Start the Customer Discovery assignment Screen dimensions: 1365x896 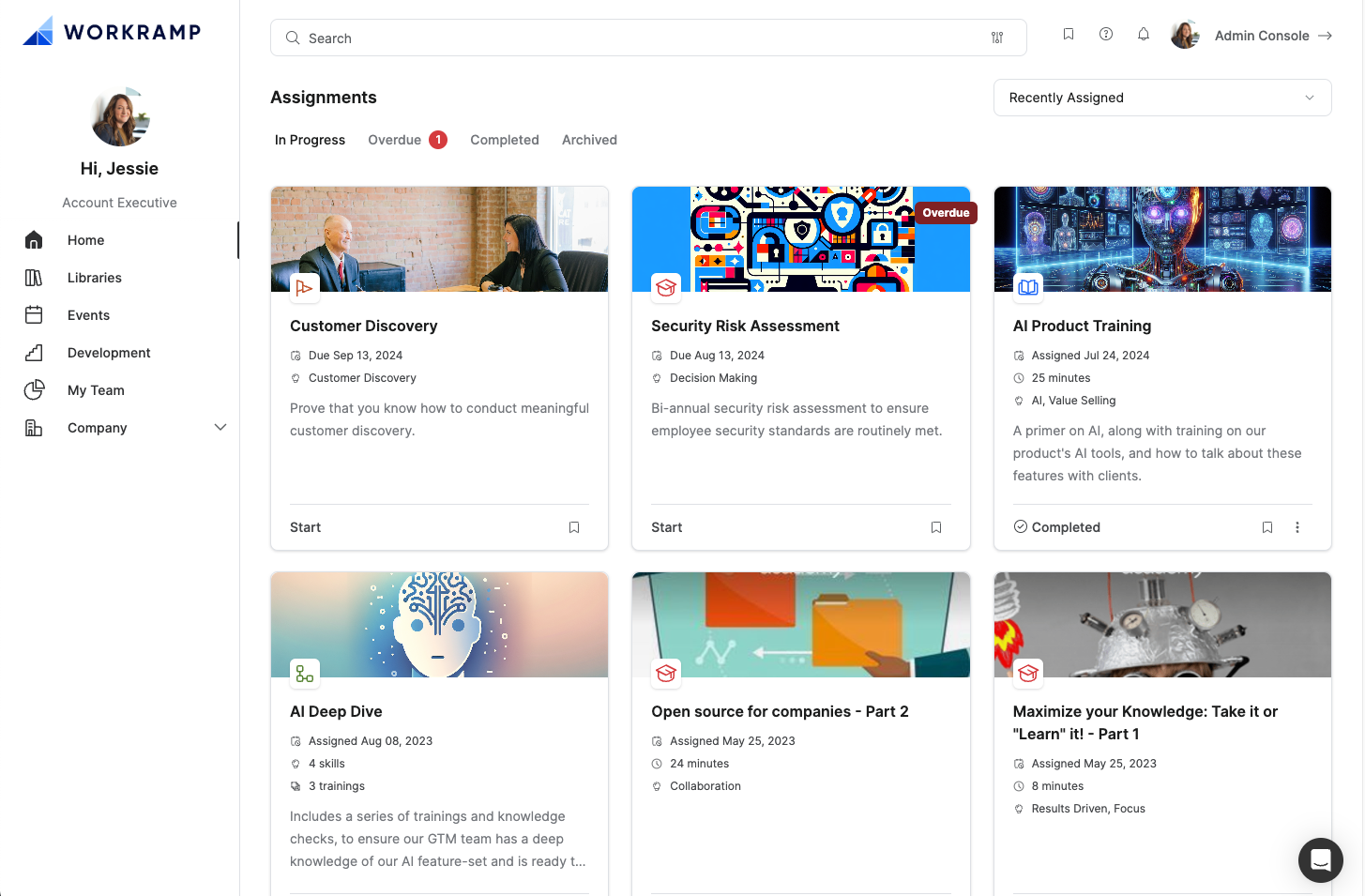point(304,526)
